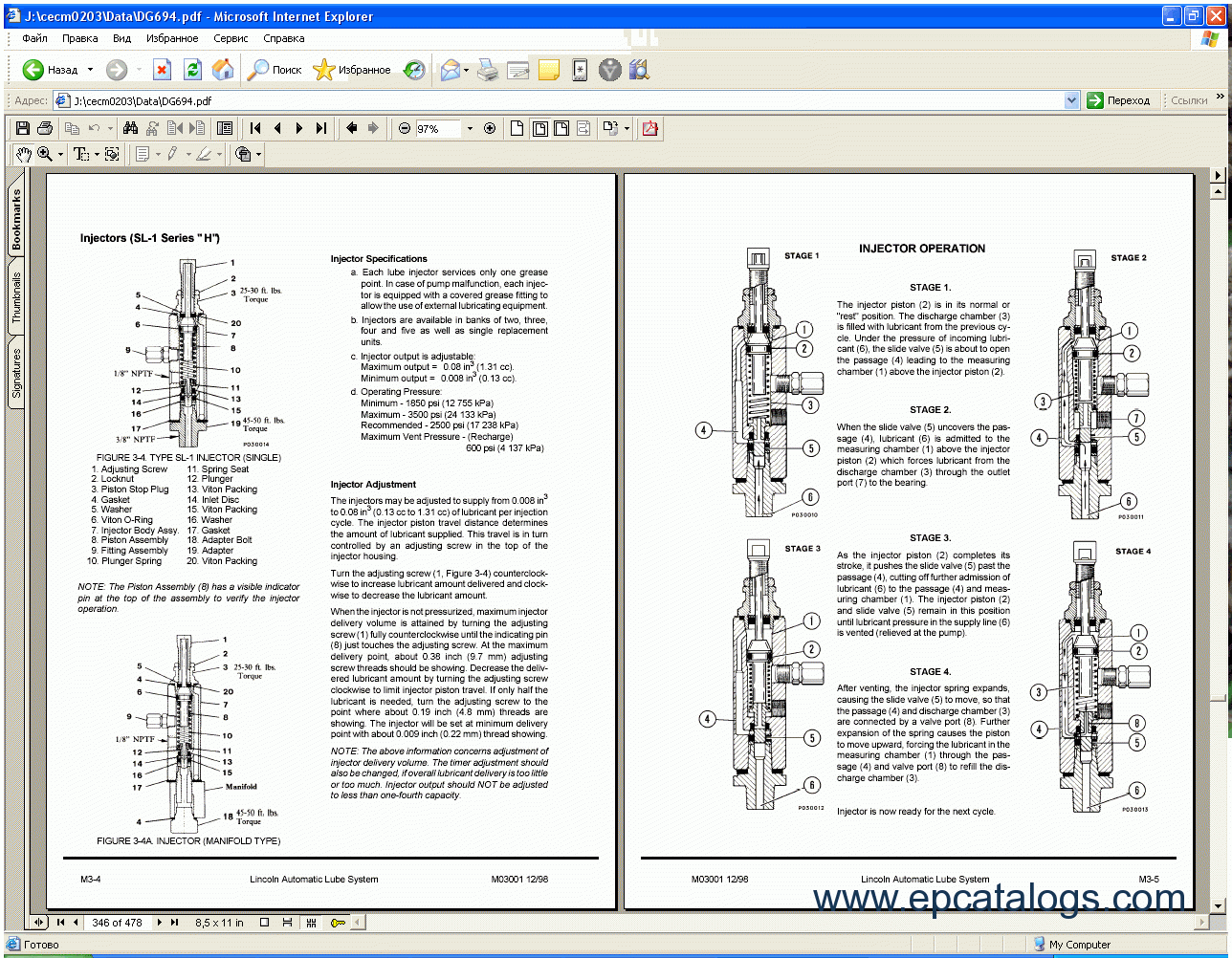
Task: Go to the last page in the Acrobat toolbar
Action: (321, 128)
